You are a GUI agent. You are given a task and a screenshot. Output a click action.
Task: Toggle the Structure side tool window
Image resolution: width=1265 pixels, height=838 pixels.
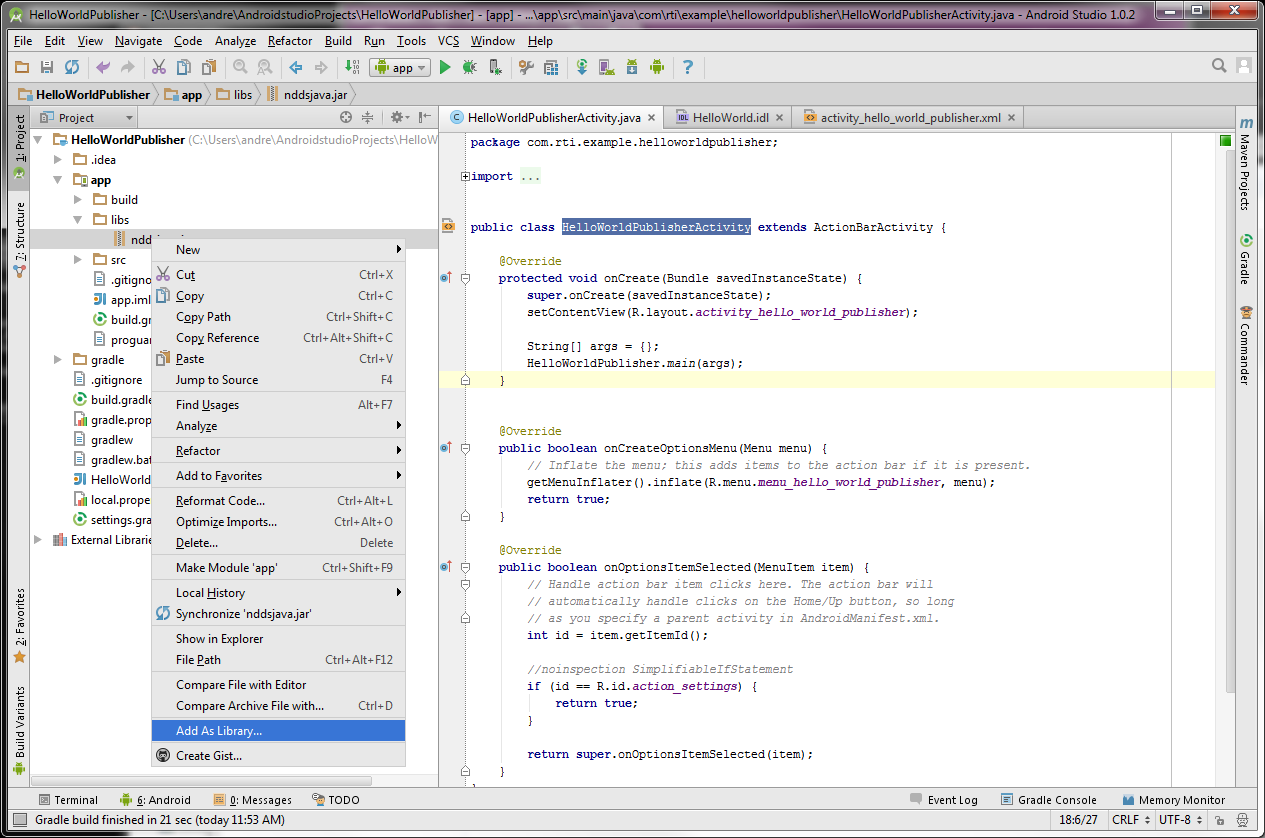pos(19,240)
